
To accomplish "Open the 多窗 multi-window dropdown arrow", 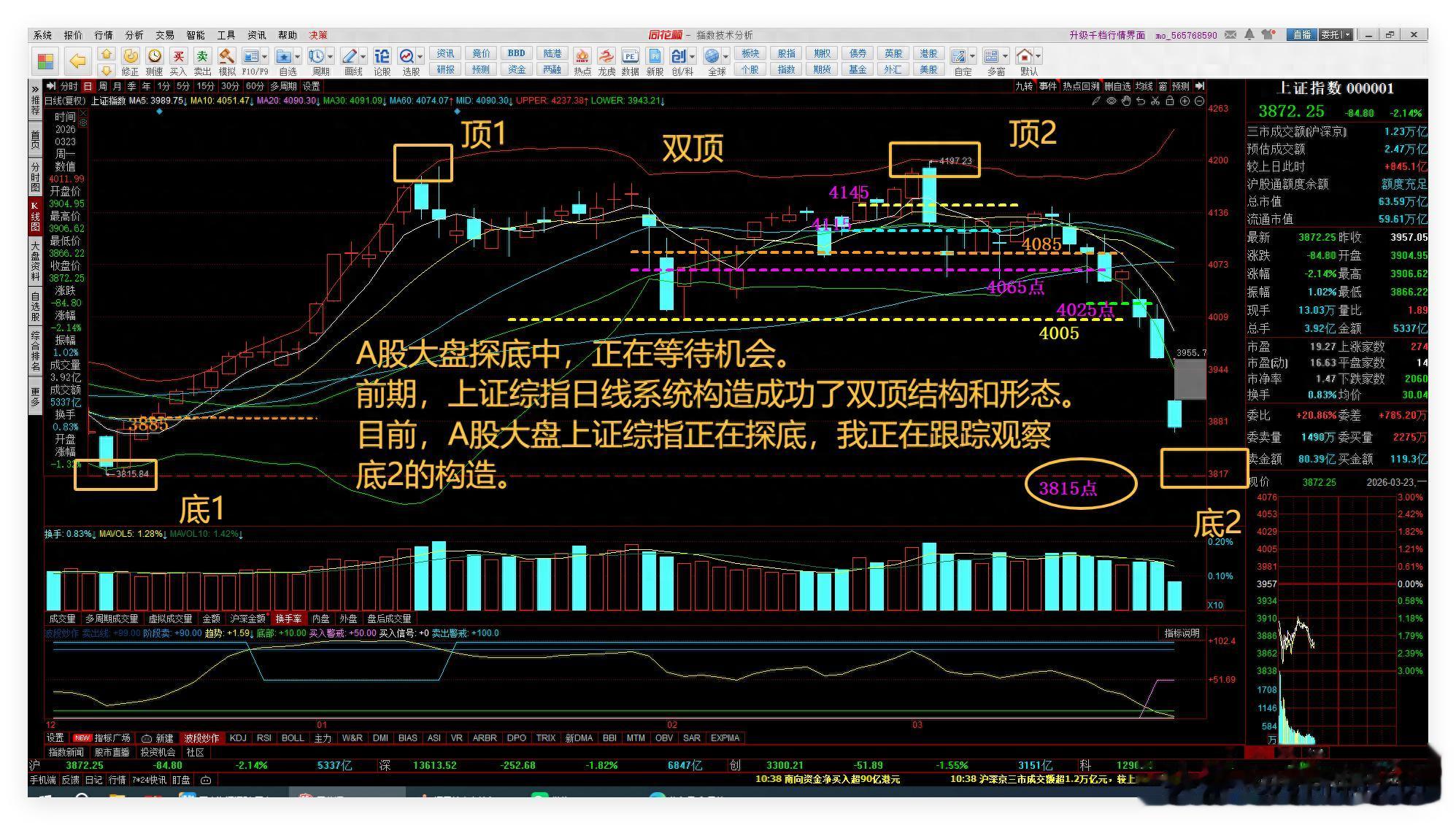I will click(1005, 57).
